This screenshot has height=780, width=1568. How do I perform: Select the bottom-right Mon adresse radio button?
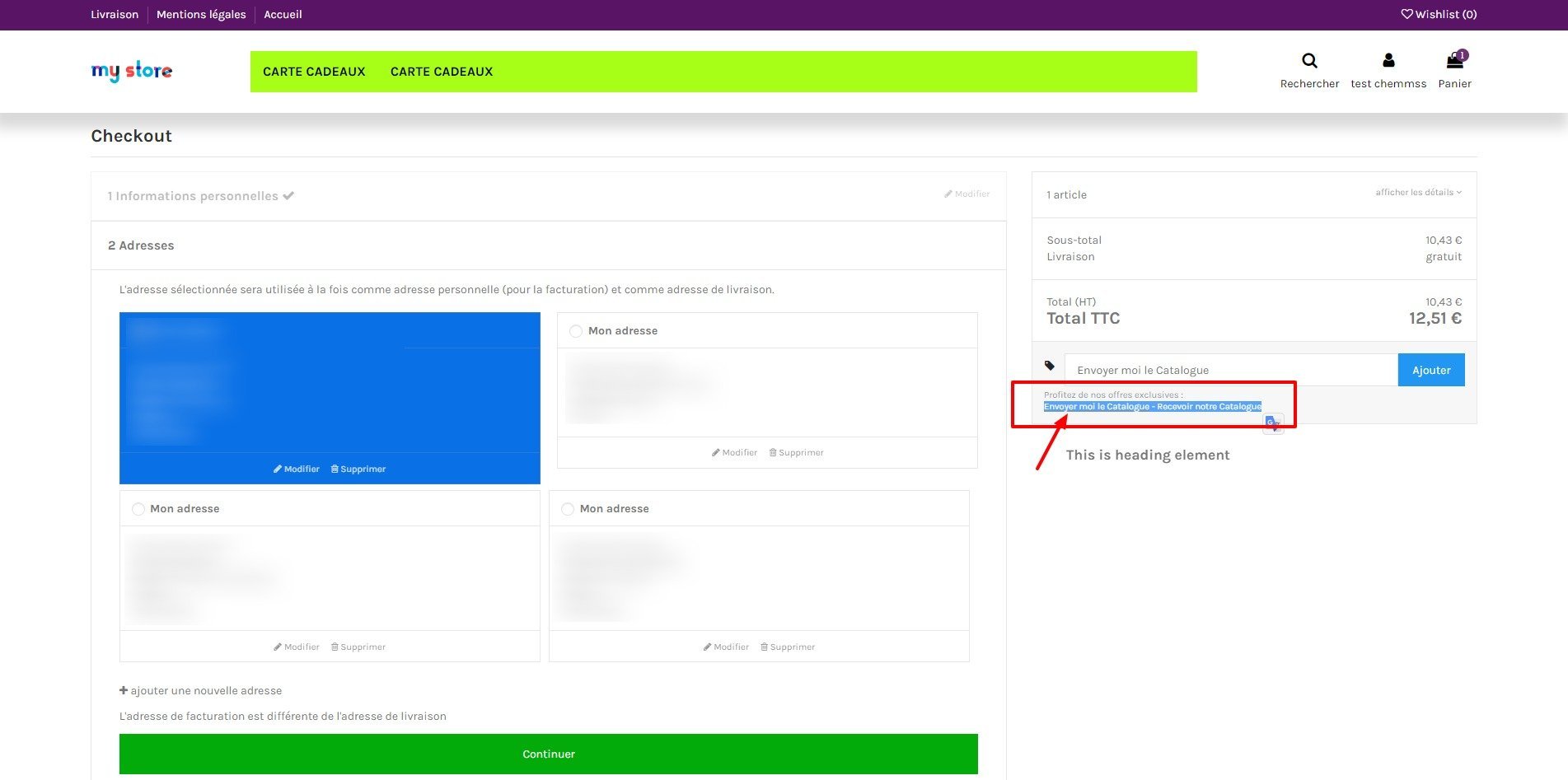(568, 509)
